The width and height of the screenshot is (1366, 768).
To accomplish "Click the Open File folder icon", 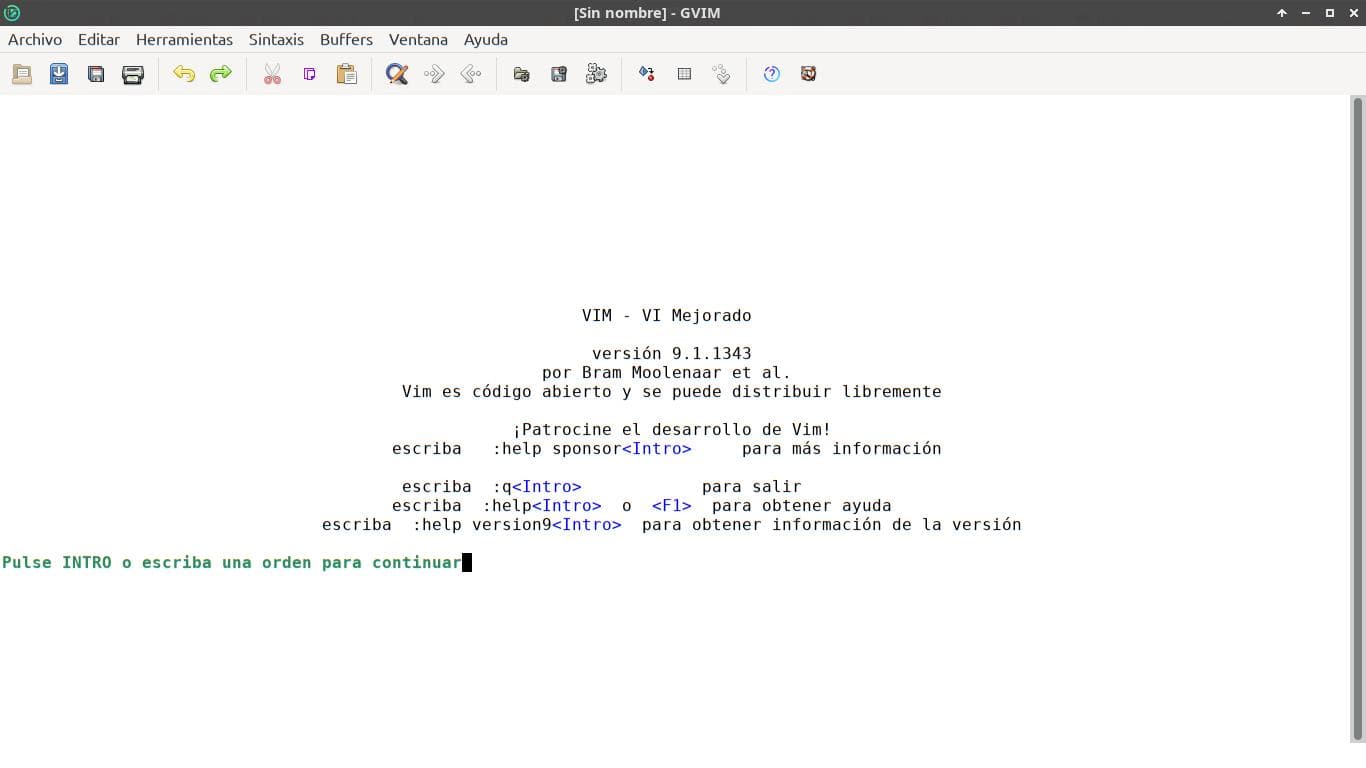I will point(22,73).
